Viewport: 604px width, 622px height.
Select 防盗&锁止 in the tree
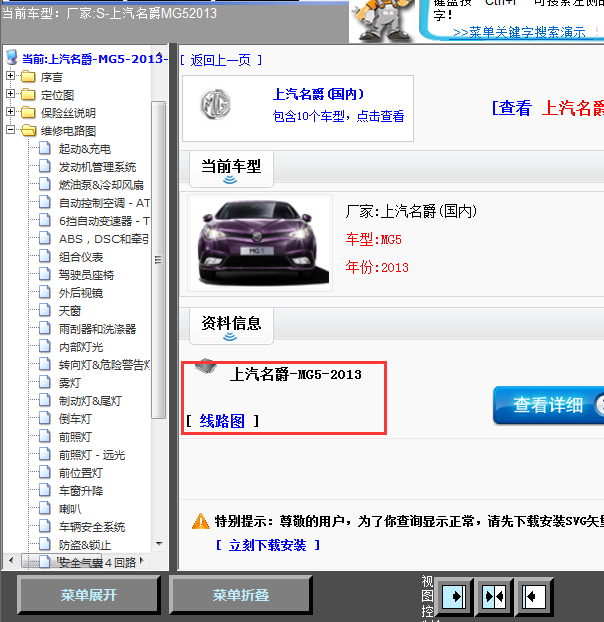pyautogui.click(x=84, y=545)
